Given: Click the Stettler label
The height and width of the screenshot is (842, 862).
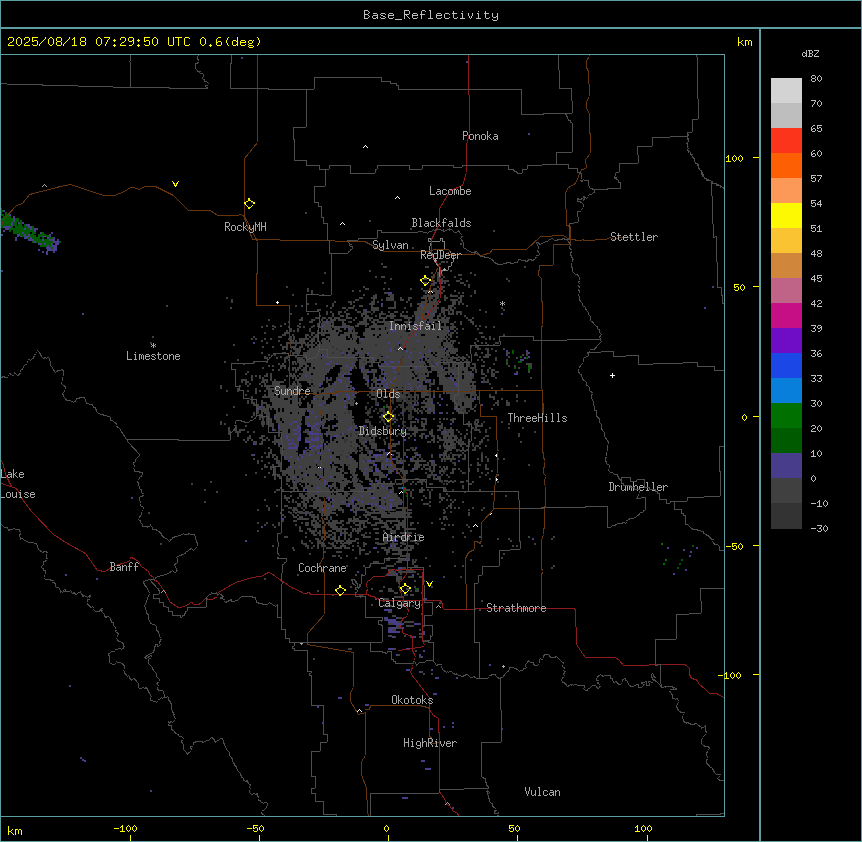Looking at the screenshot, I should pos(634,237).
